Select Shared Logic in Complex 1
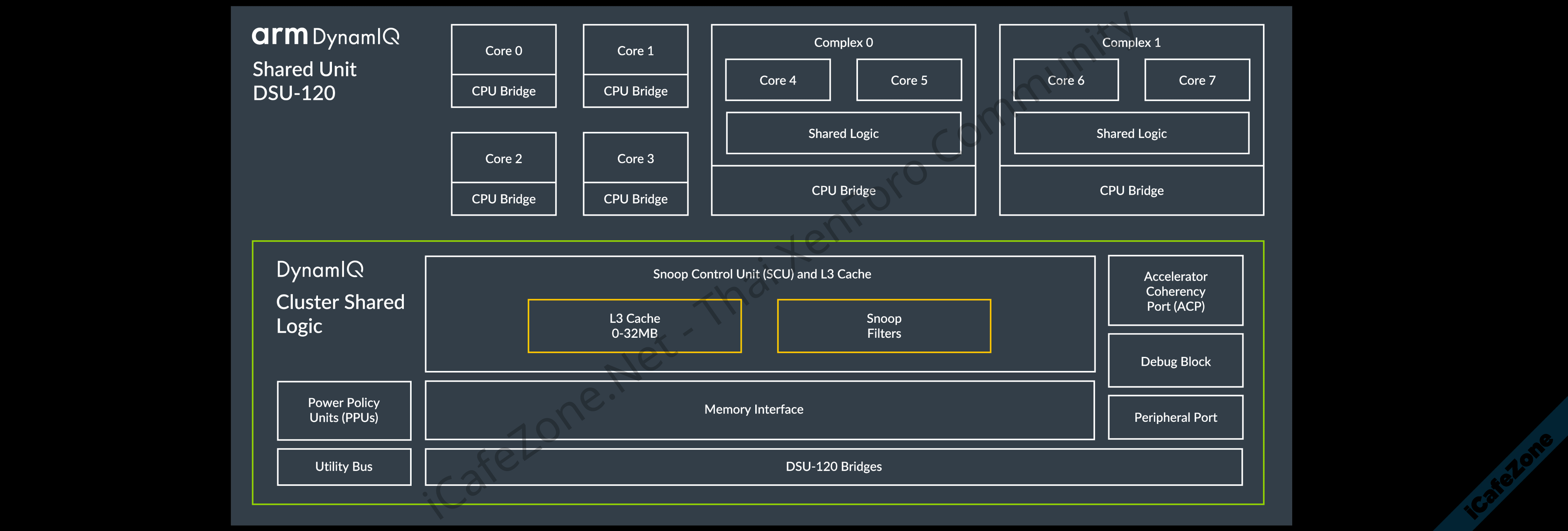This screenshot has width=1568, height=531. pos(1131,133)
